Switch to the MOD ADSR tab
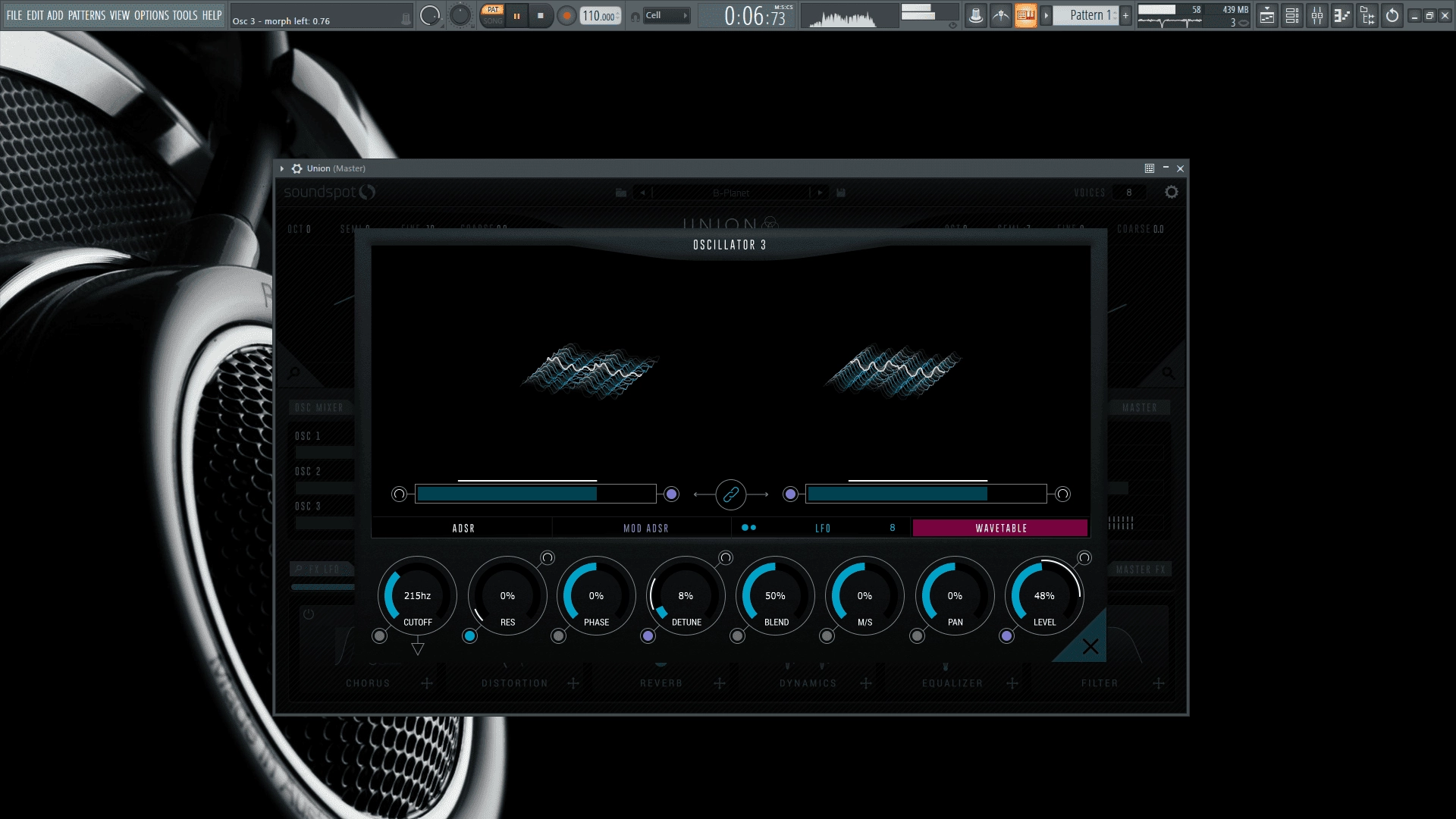The height and width of the screenshot is (819, 1456). pyautogui.click(x=646, y=529)
